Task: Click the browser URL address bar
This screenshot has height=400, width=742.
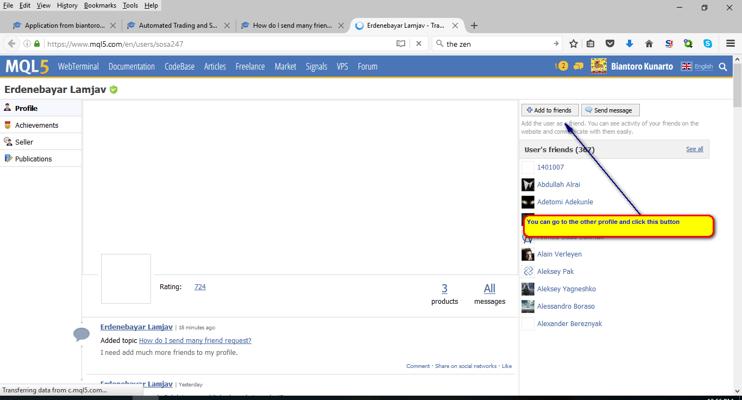Action: tap(220, 44)
